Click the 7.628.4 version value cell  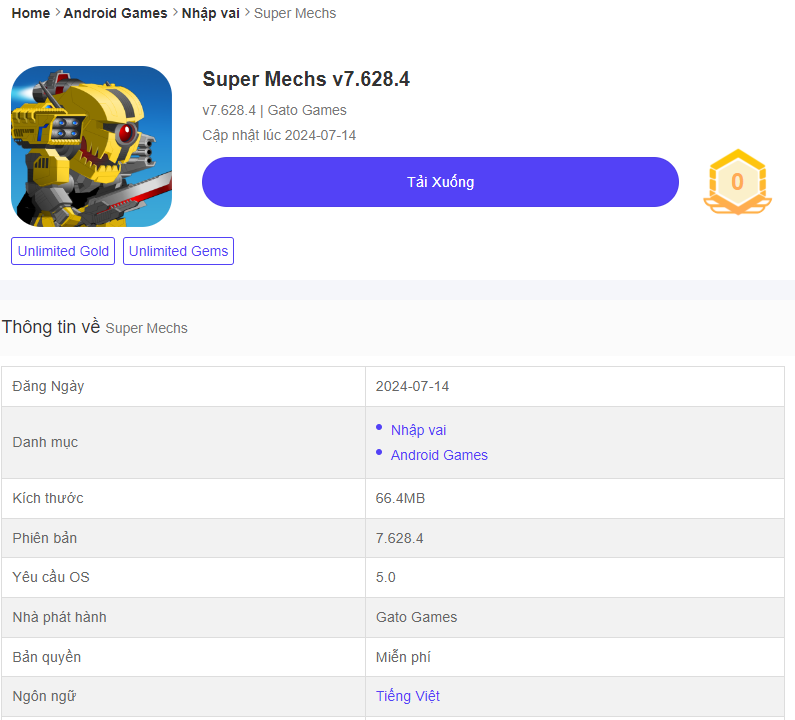pyautogui.click(x=575, y=538)
